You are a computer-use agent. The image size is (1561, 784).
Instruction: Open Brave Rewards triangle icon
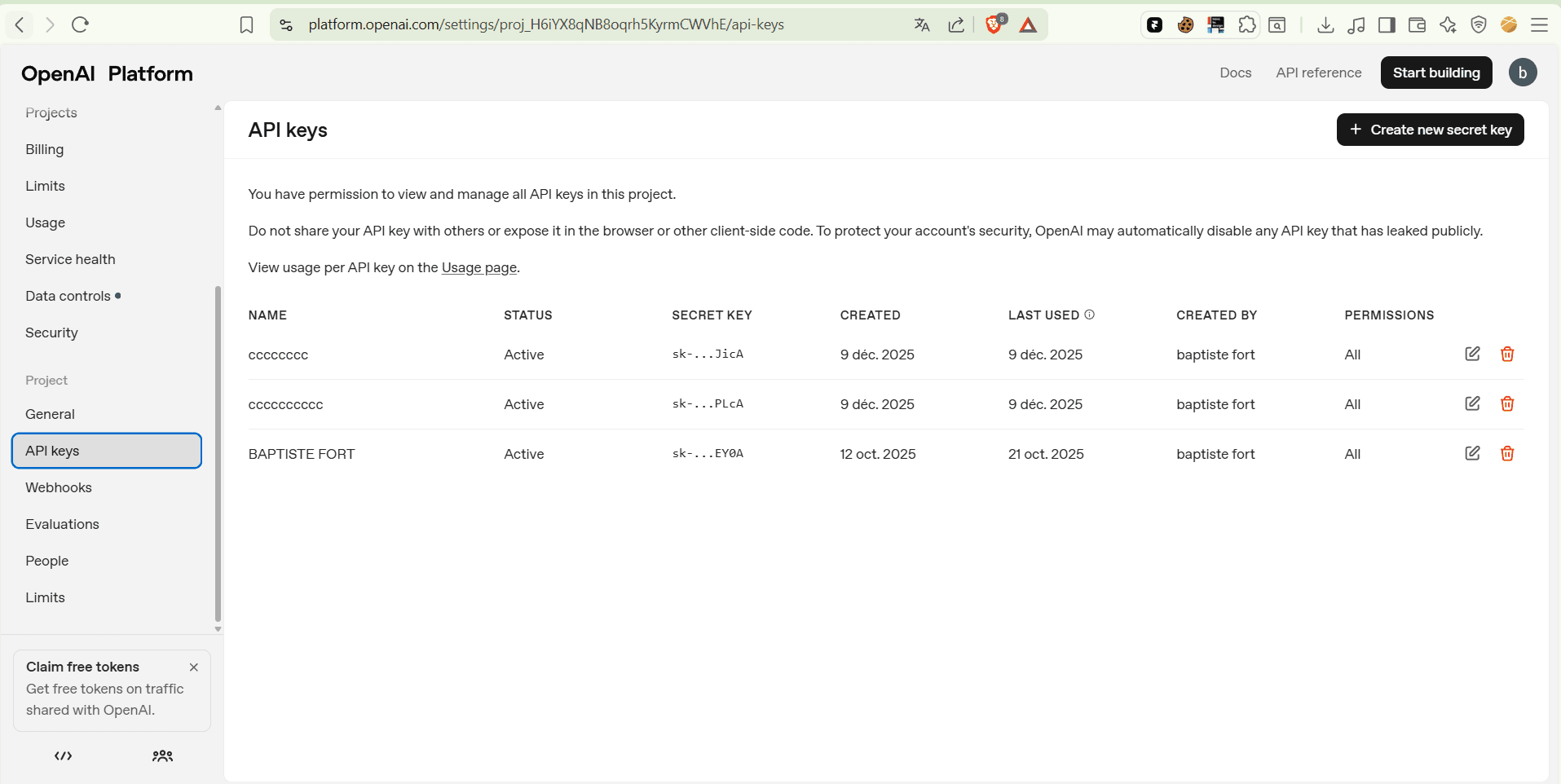[1028, 25]
